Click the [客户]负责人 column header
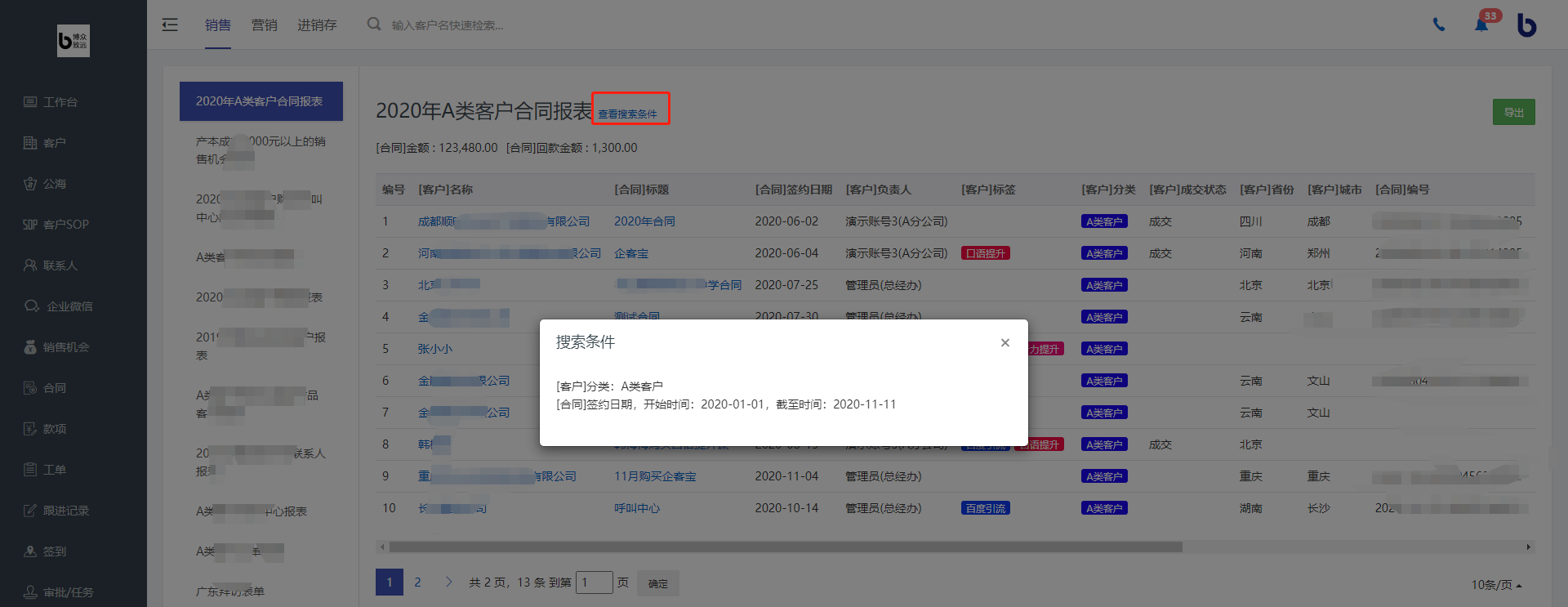 pyautogui.click(x=878, y=190)
